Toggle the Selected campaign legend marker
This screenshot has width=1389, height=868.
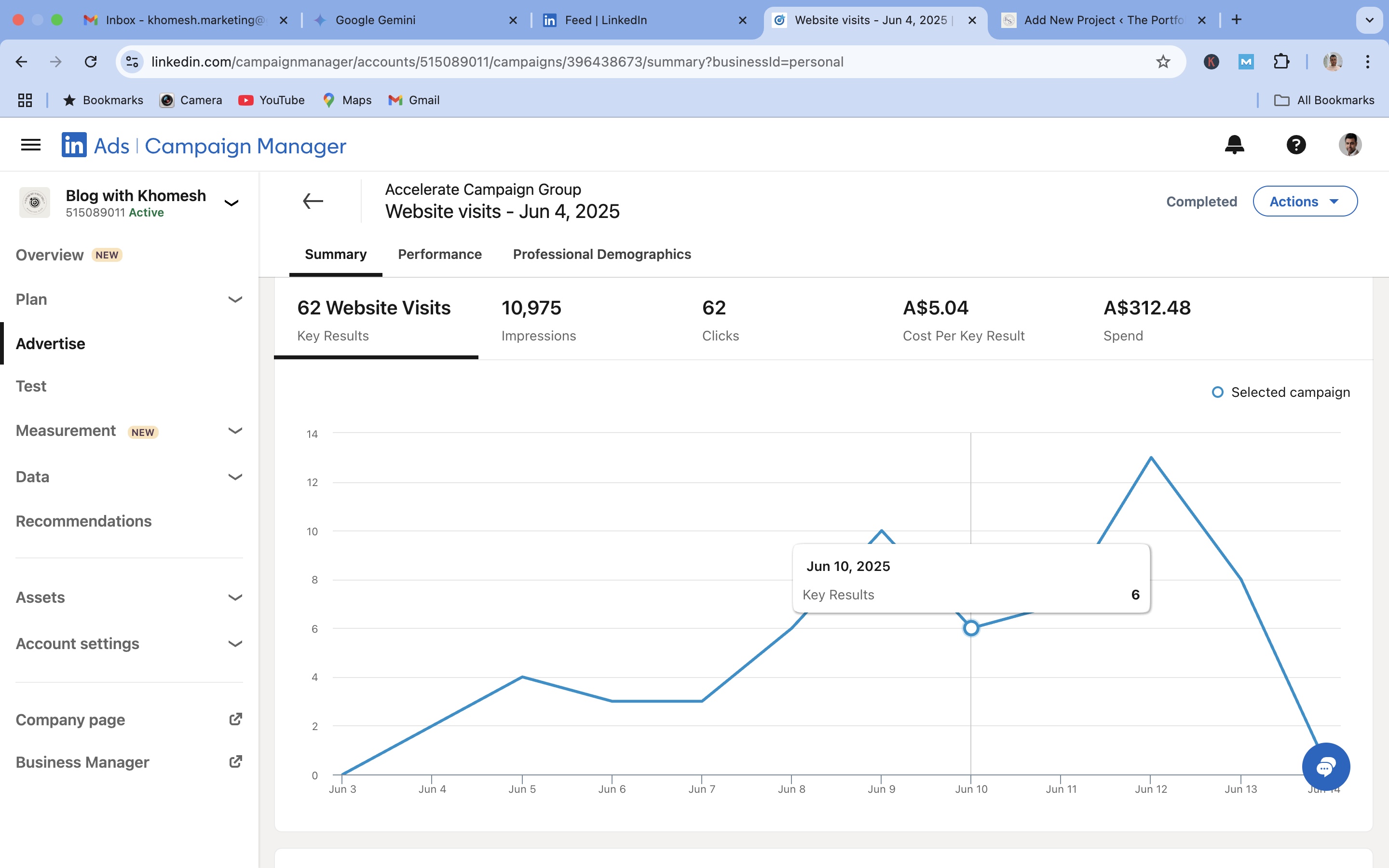1218,392
